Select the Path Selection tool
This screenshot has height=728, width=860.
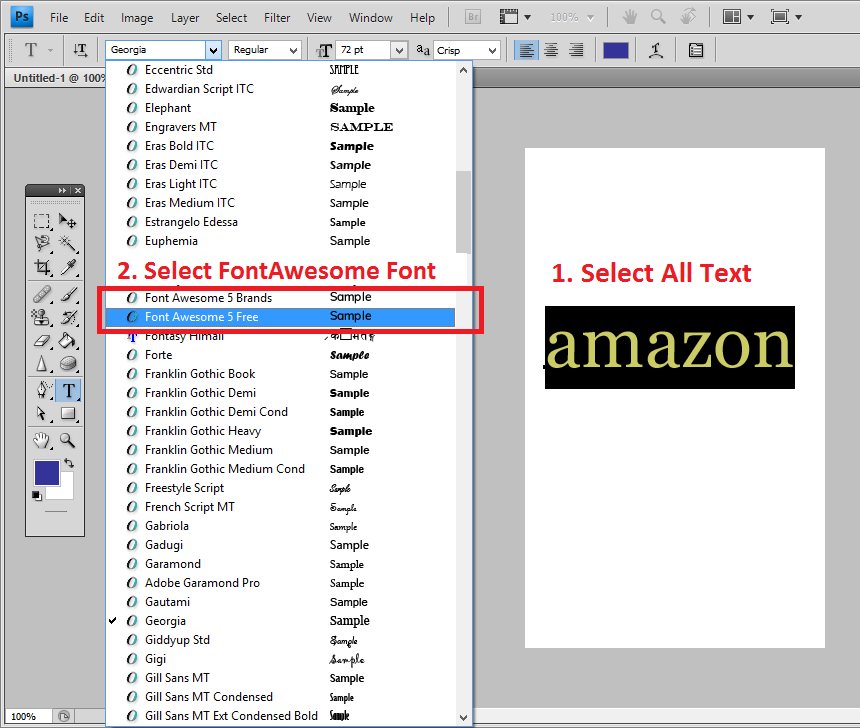click(x=42, y=413)
